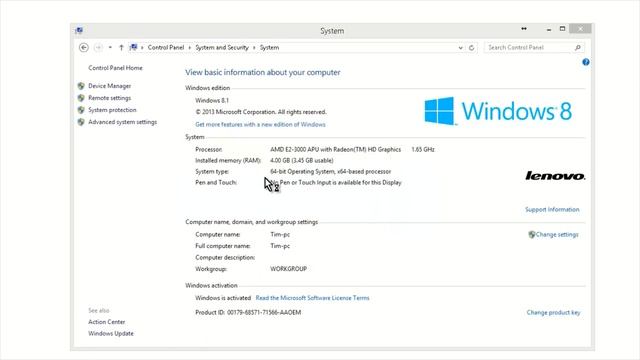This screenshot has height=360, width=640.
Task: Select WORKGROUP value
Action: click(x=289, y=269)
